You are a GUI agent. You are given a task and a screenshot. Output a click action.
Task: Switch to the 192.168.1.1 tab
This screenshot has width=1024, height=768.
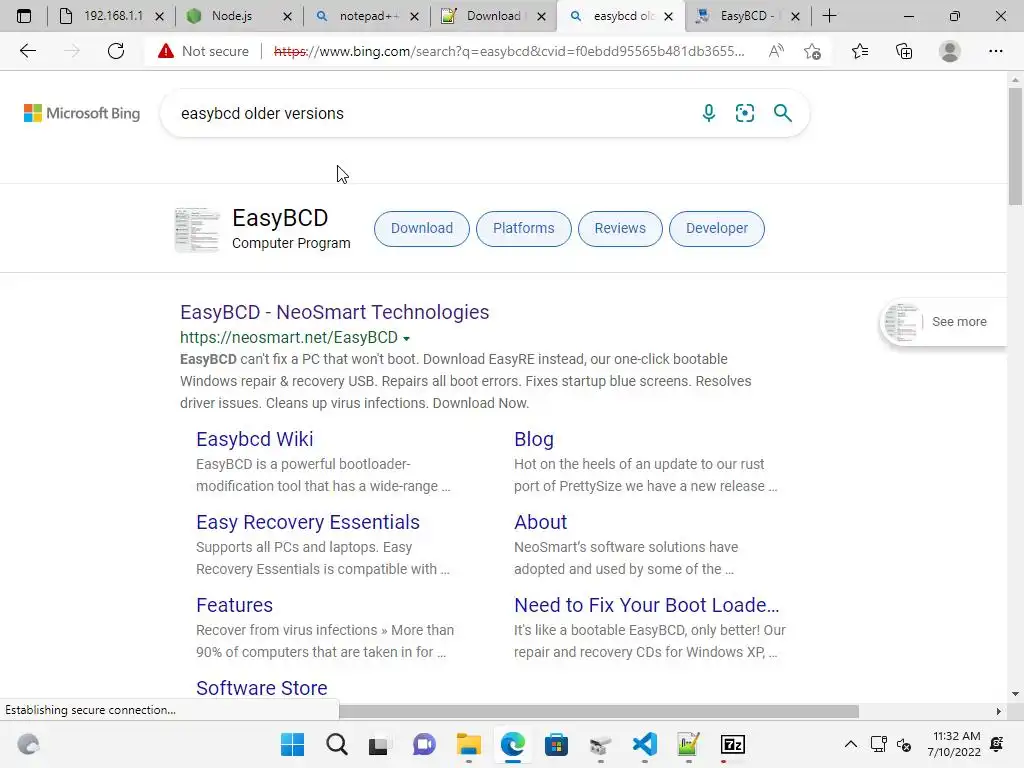(x=112, y=16)
